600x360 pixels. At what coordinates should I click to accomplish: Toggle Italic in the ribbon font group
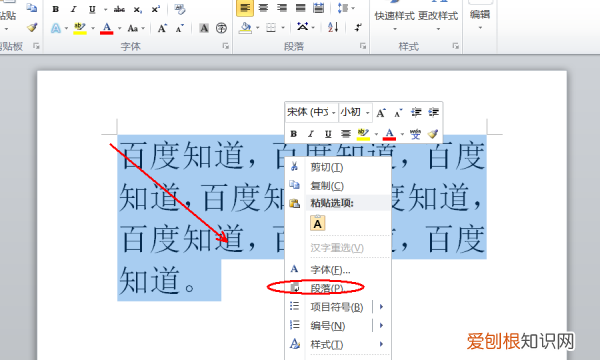(74, 9)
